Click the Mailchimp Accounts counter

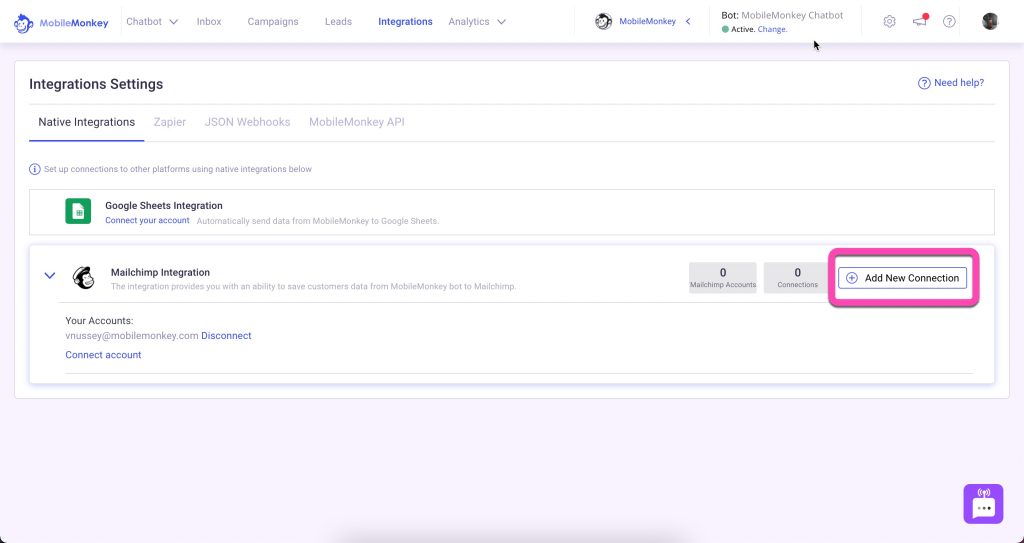pyautogui.click(x=723, y=278)
